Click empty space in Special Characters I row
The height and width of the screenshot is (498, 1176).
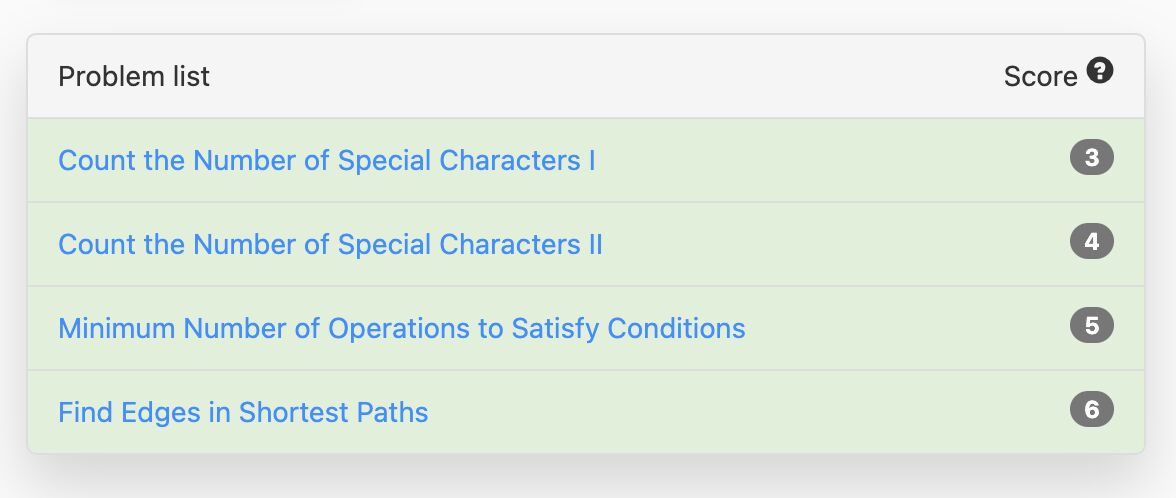(832, 160)
